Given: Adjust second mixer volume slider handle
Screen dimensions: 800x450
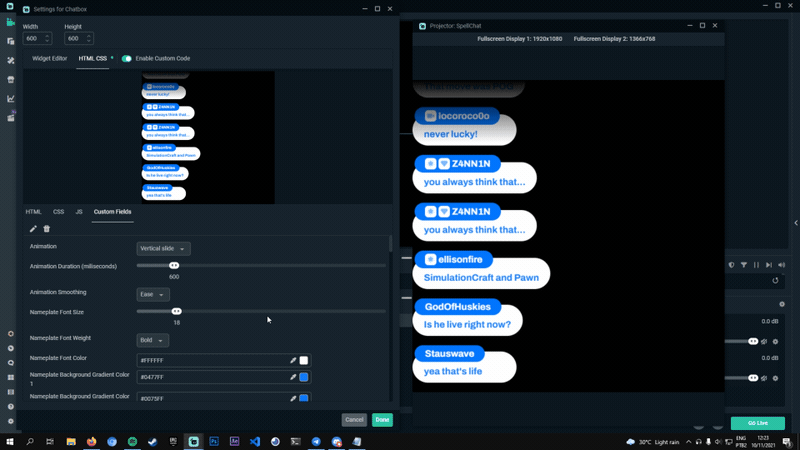Looking at the screenshot, I should click(x=753, y=378).
